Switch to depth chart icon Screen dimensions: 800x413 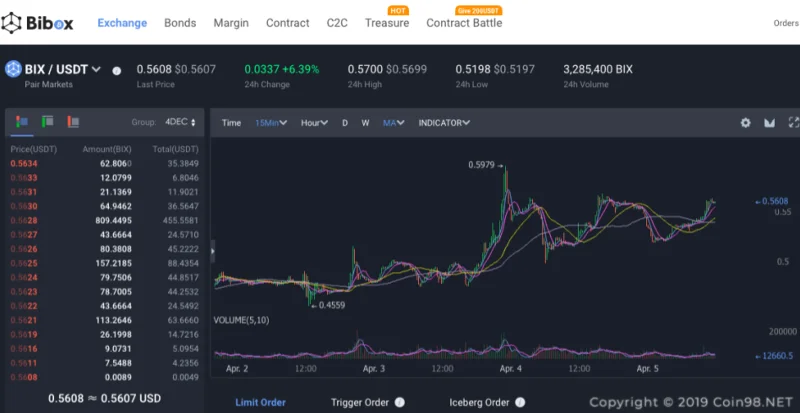[x=769, y=123]
